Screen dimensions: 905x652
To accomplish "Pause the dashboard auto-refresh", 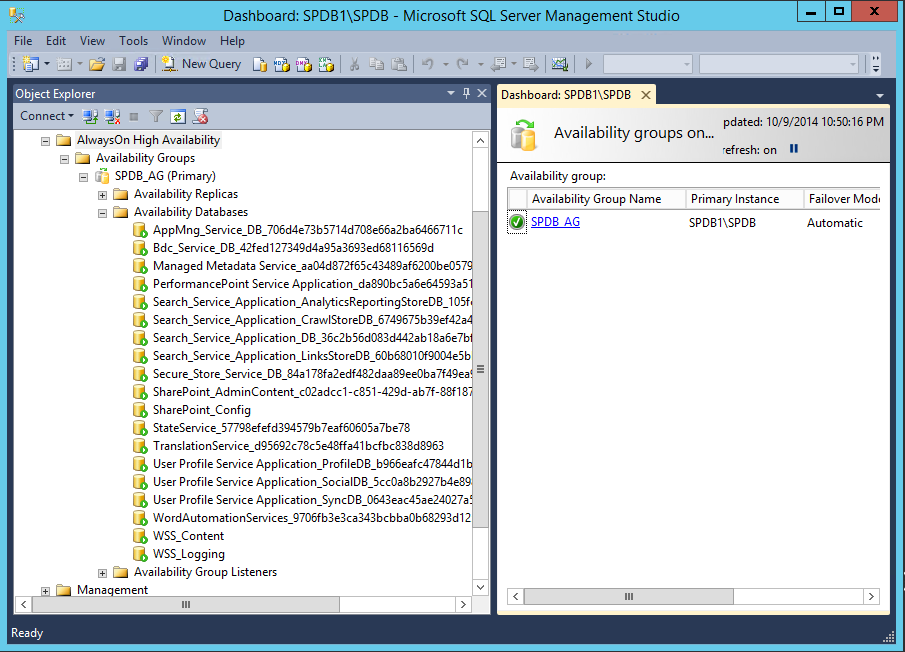I will coord(794,149).
